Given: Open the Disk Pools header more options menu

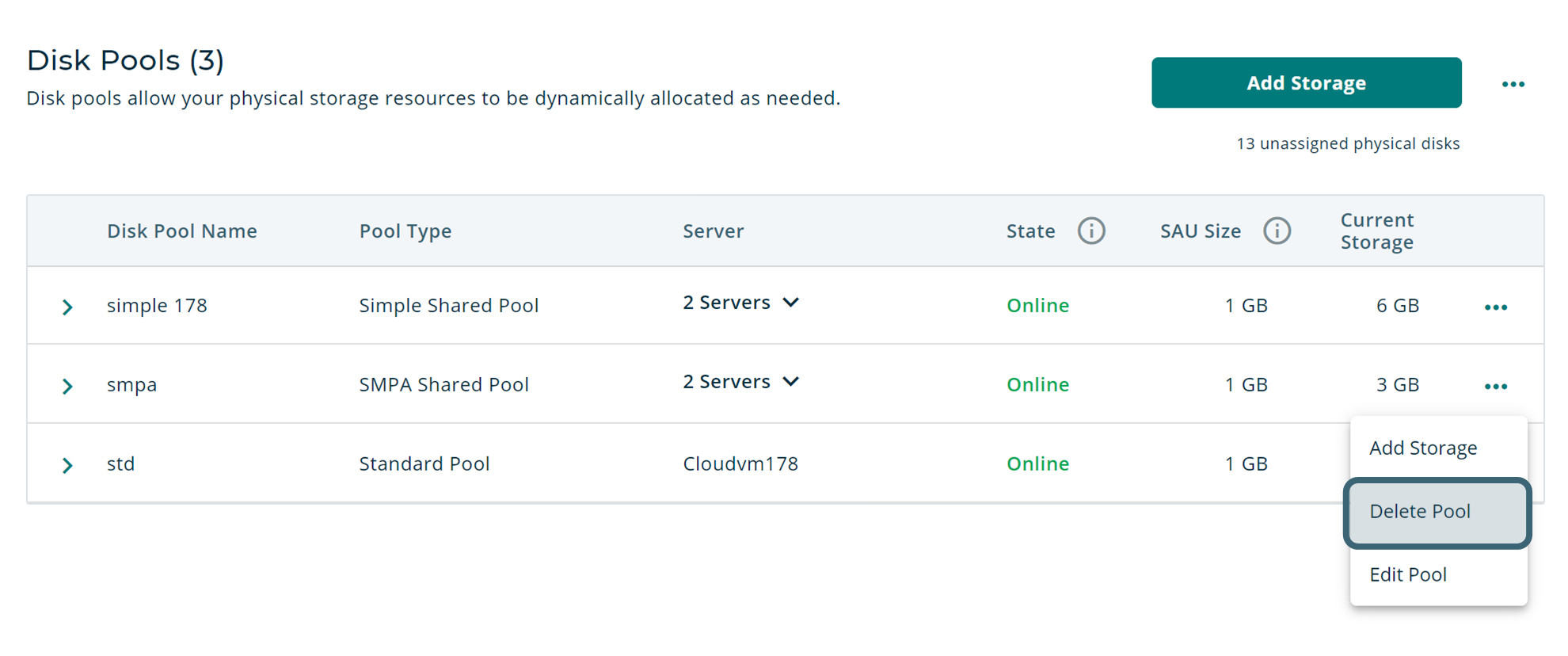Looking at the screenshot, I should pos(1513,84).
